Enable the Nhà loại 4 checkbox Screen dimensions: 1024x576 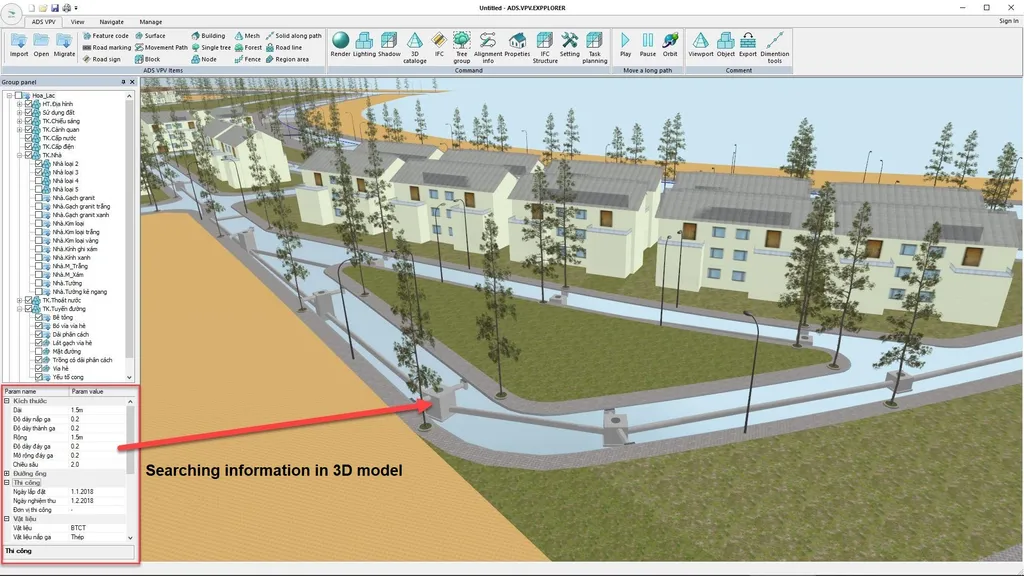[39, 181]
